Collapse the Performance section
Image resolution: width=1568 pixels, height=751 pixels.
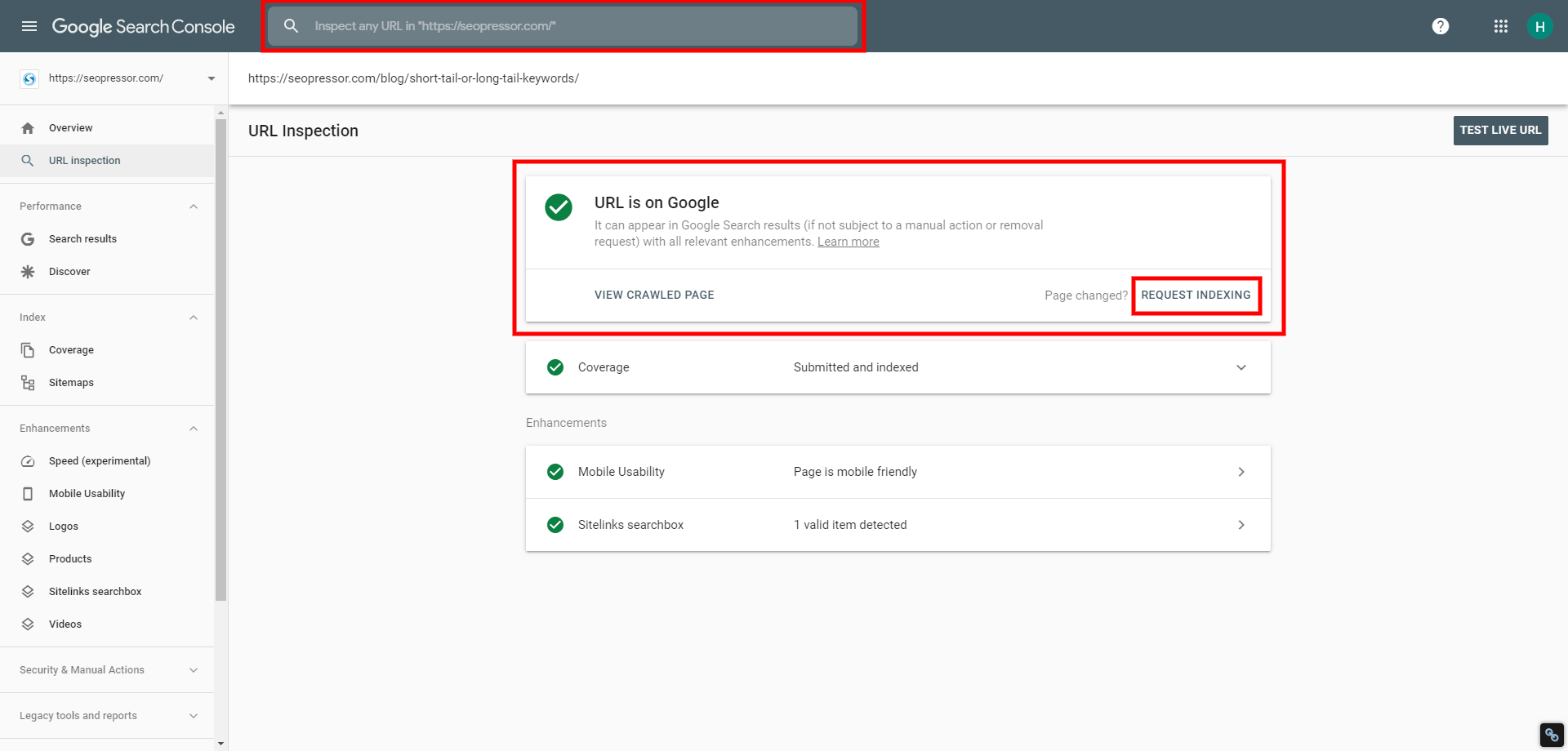(194, 207)
